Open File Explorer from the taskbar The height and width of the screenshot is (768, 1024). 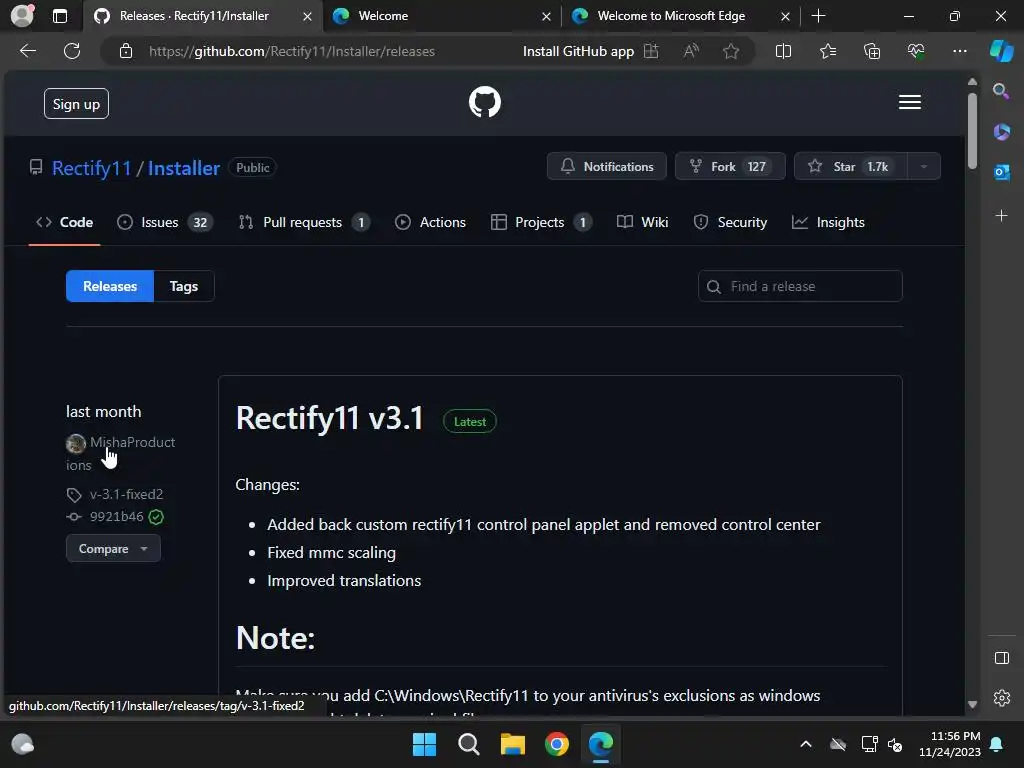tap(513, 744)
